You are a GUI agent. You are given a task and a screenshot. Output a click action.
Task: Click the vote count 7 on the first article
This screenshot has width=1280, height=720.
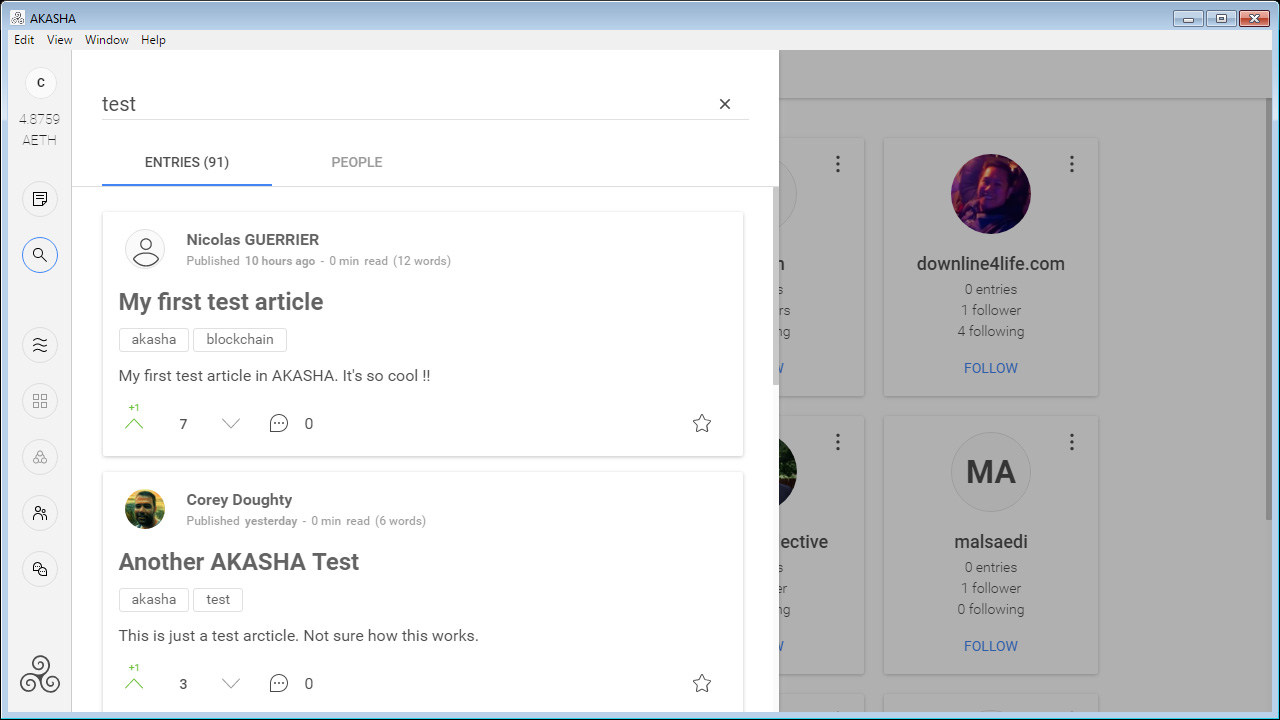[x=183, y=424]
